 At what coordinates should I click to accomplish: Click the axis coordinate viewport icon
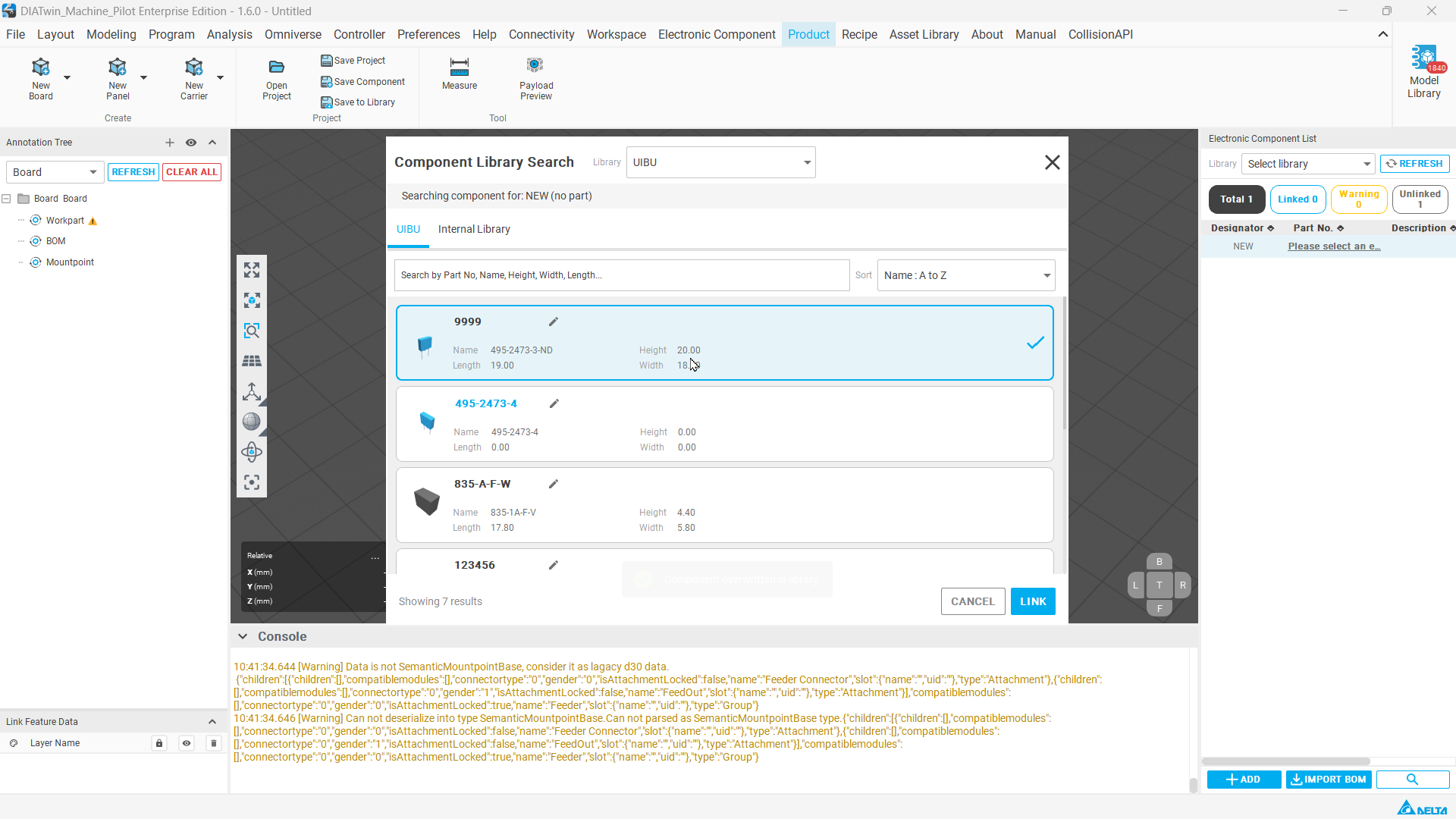[252, 391]
